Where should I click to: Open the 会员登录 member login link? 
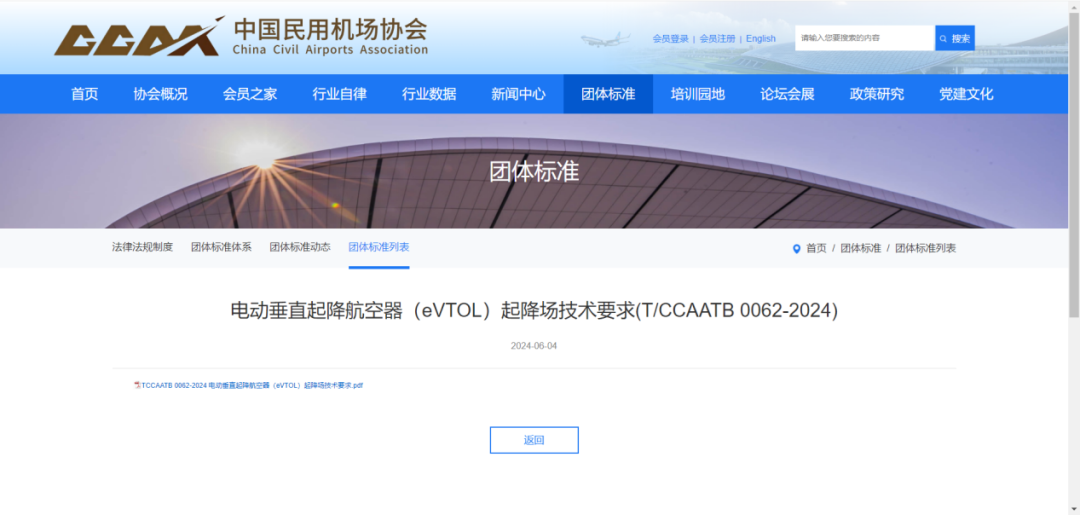pyautogui.click(x=670, y=39)
